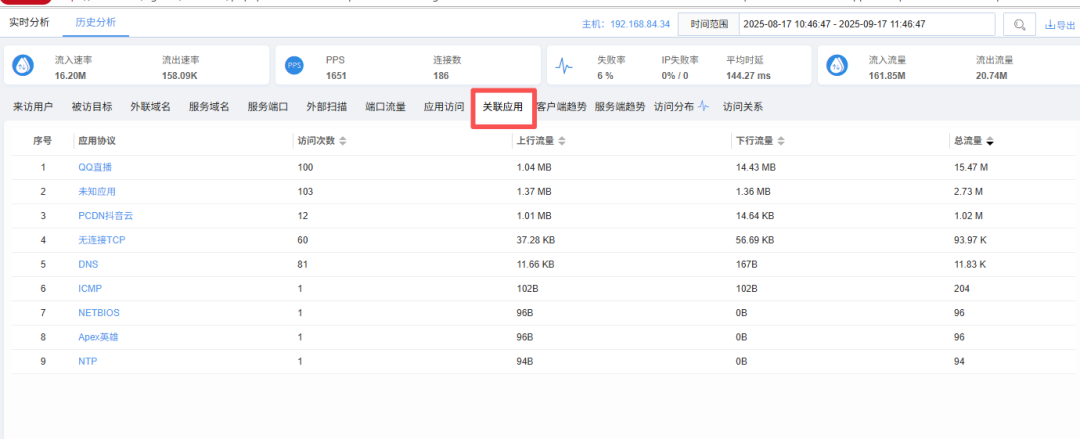Click the DNS protocol link
Screen dimensions: 1080x439
[x=88, y=264]
